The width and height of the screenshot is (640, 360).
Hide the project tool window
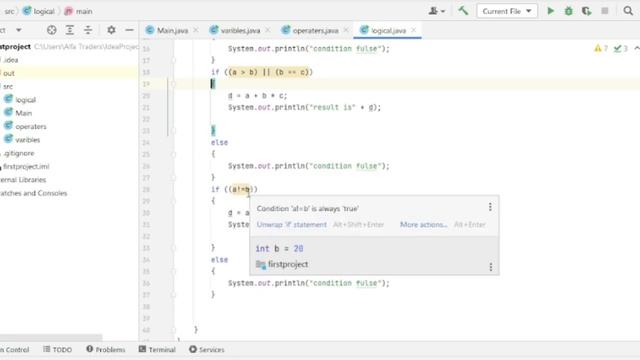[129, 30]
